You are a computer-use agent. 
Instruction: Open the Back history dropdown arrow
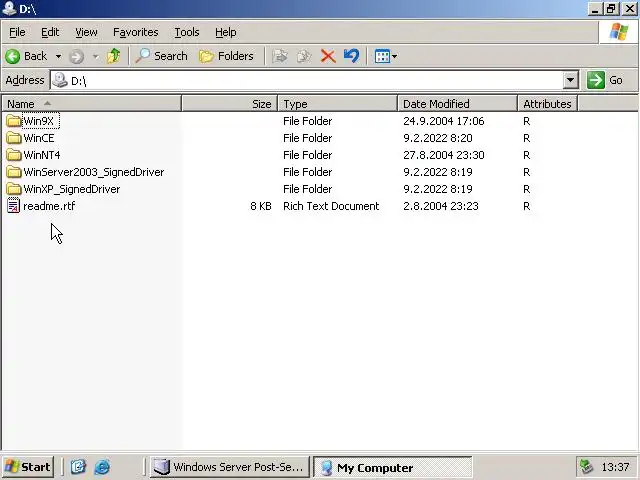(58, 56)
